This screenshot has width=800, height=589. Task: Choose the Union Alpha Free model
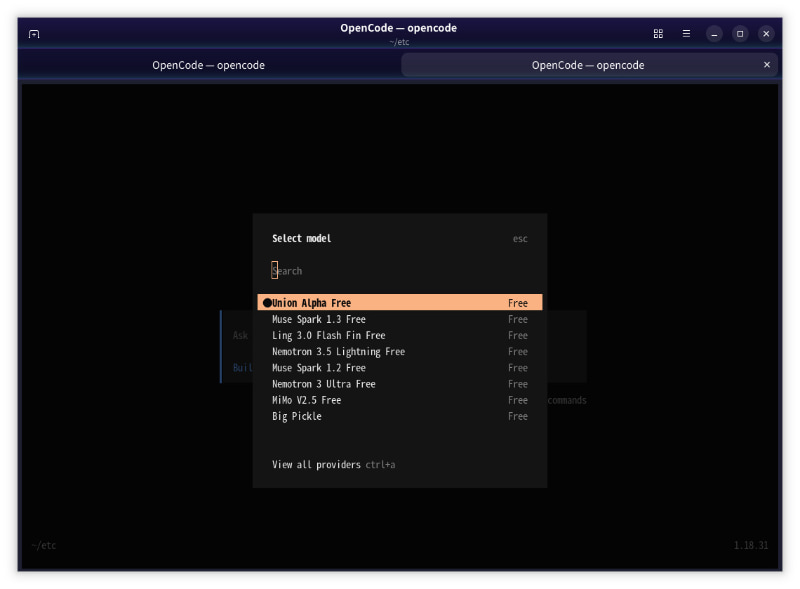tap(399, 303)
